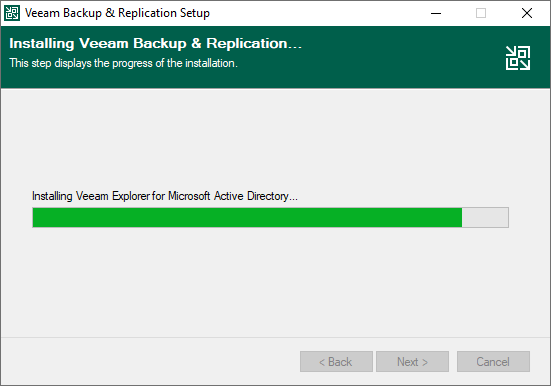Click the white Veeam logo in green header
This screenshot has width=551, height=386.
coord(518,58)
